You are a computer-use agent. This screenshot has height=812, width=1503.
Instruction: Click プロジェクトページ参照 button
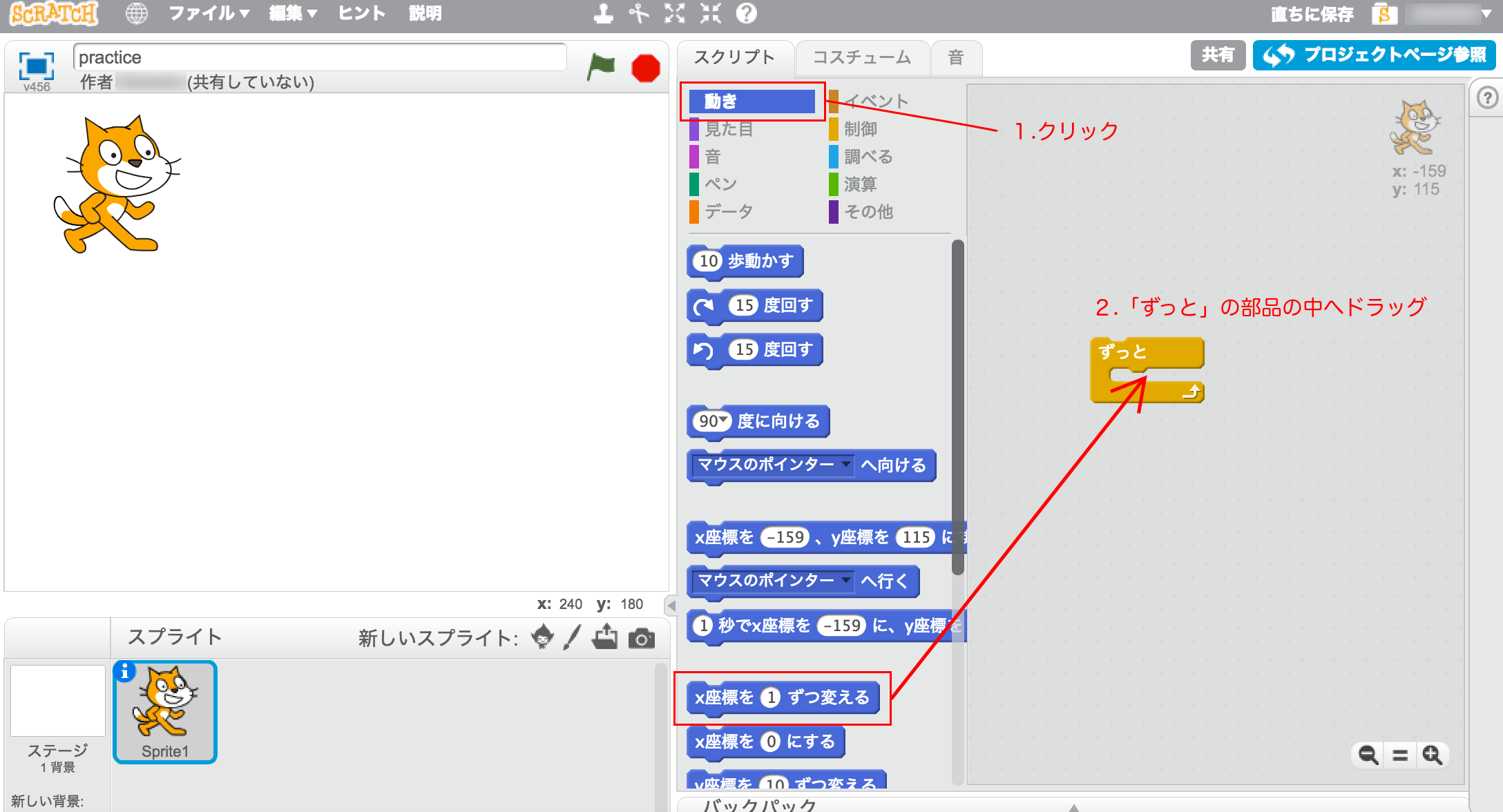coord(1374,55)
